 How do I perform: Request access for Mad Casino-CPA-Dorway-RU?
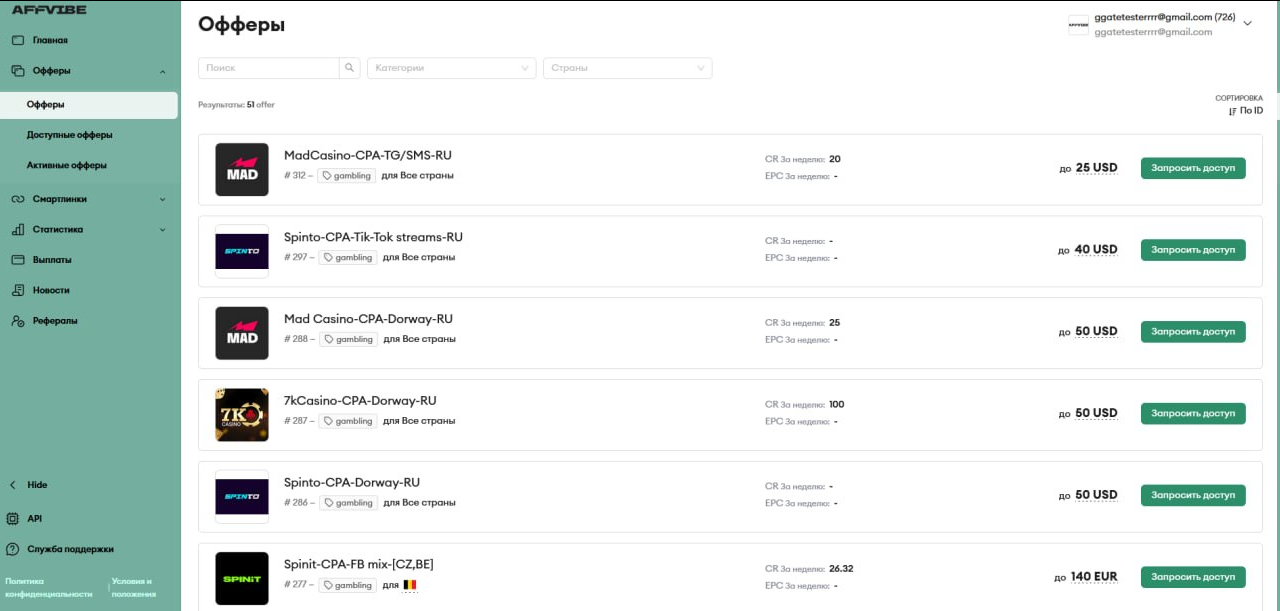(x=1193, y=332)
